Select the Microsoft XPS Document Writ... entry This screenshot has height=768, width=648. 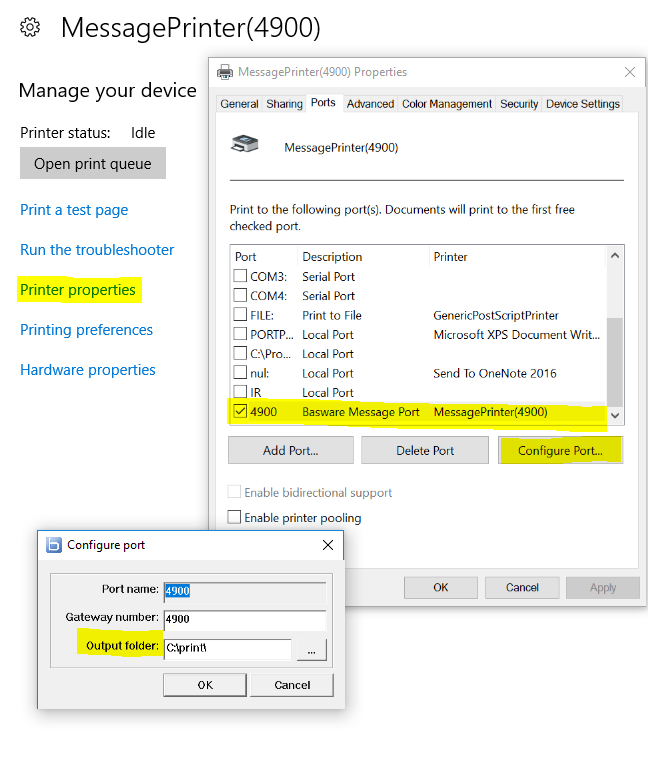(x=516, y=335)
